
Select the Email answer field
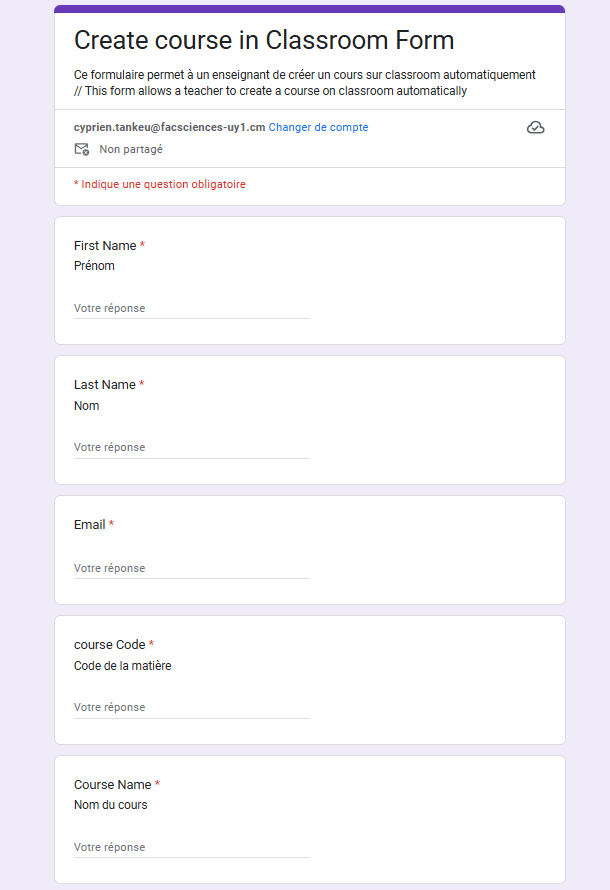tap(192, 568)
